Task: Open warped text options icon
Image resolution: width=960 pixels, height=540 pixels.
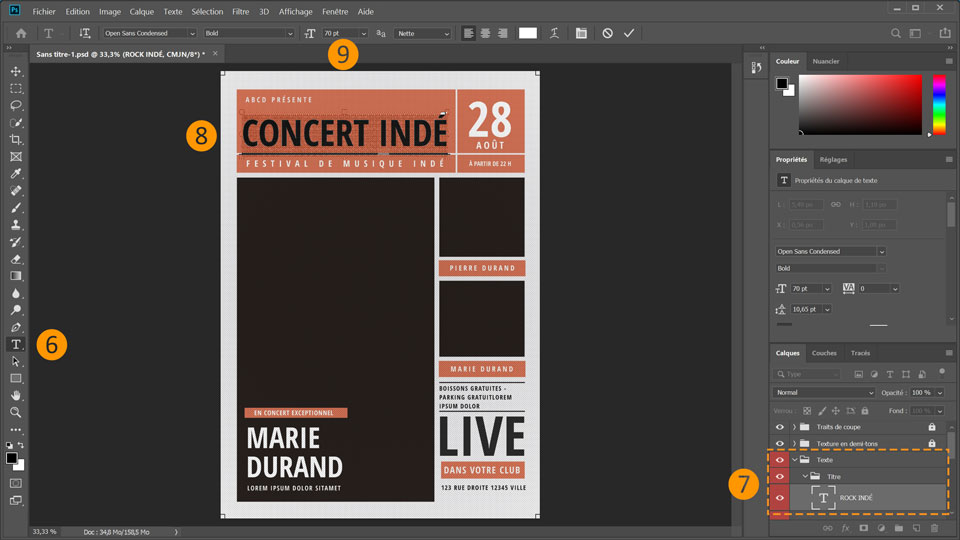Action: coord(554,33)
